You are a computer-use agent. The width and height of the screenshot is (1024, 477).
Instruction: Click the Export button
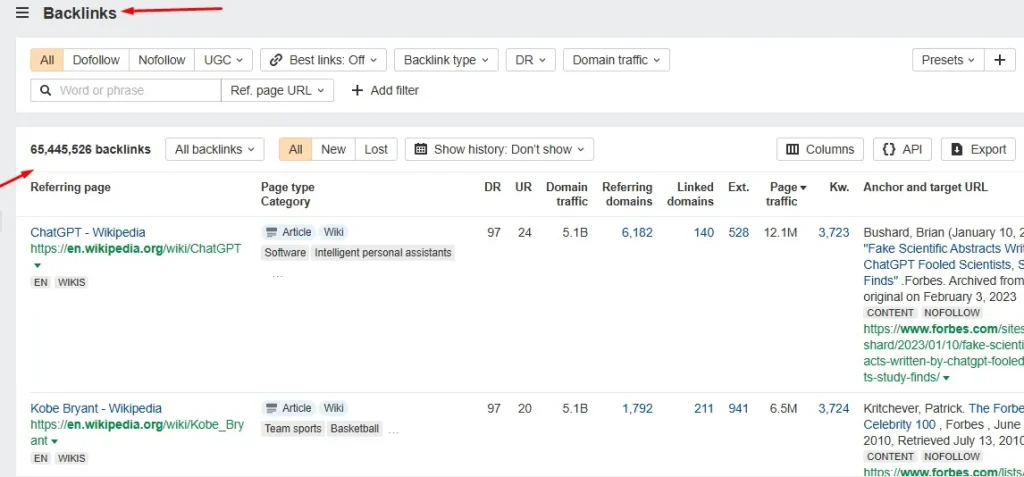coord(978,149)
